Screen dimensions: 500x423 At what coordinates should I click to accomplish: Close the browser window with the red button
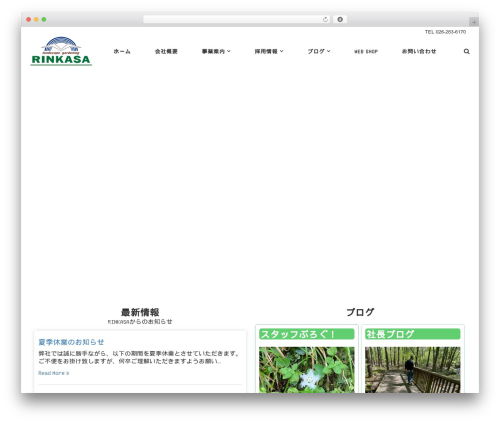click(29, 20)
